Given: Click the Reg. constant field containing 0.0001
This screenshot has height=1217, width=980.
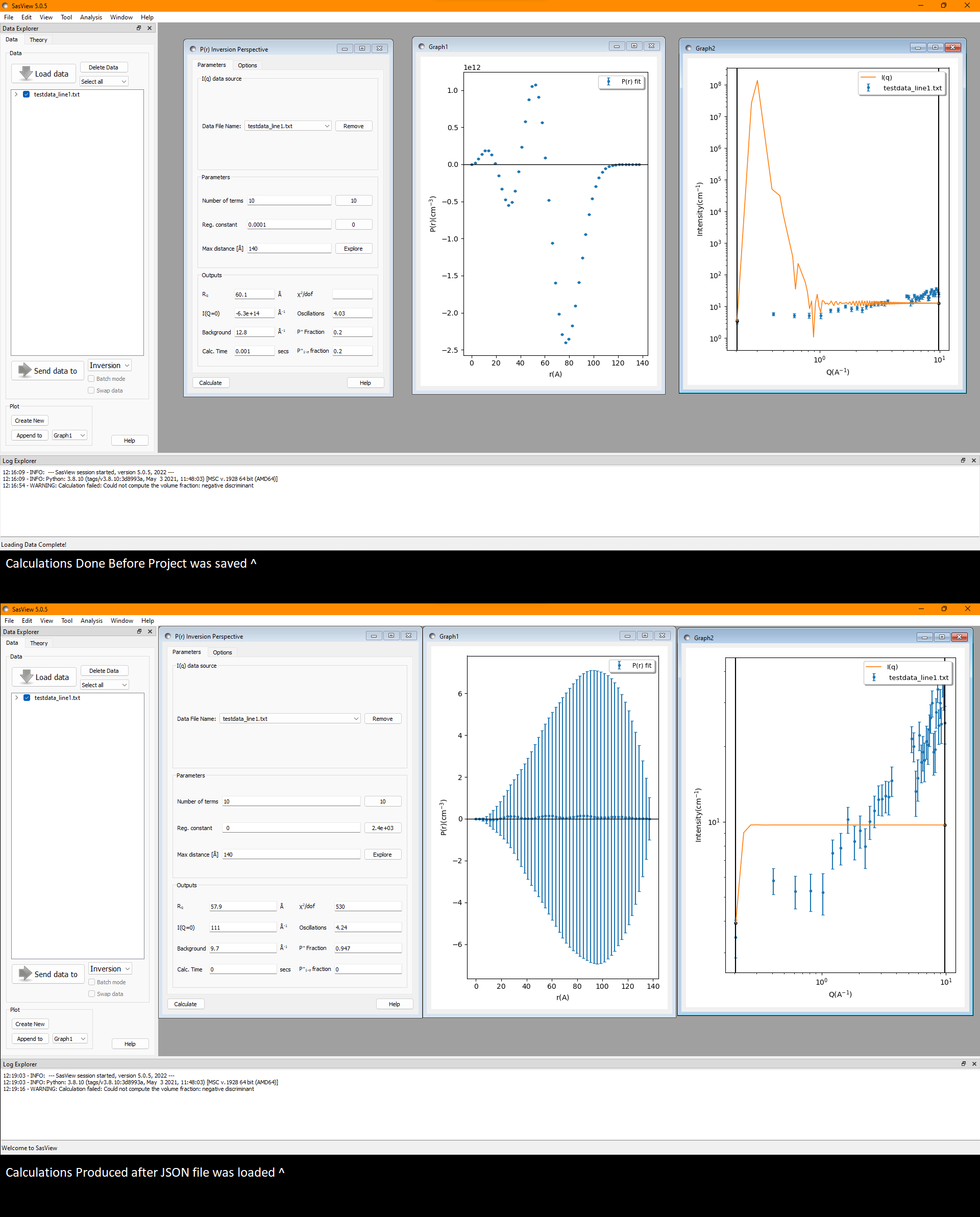Looking at the screenshot, I should point(289,225).
